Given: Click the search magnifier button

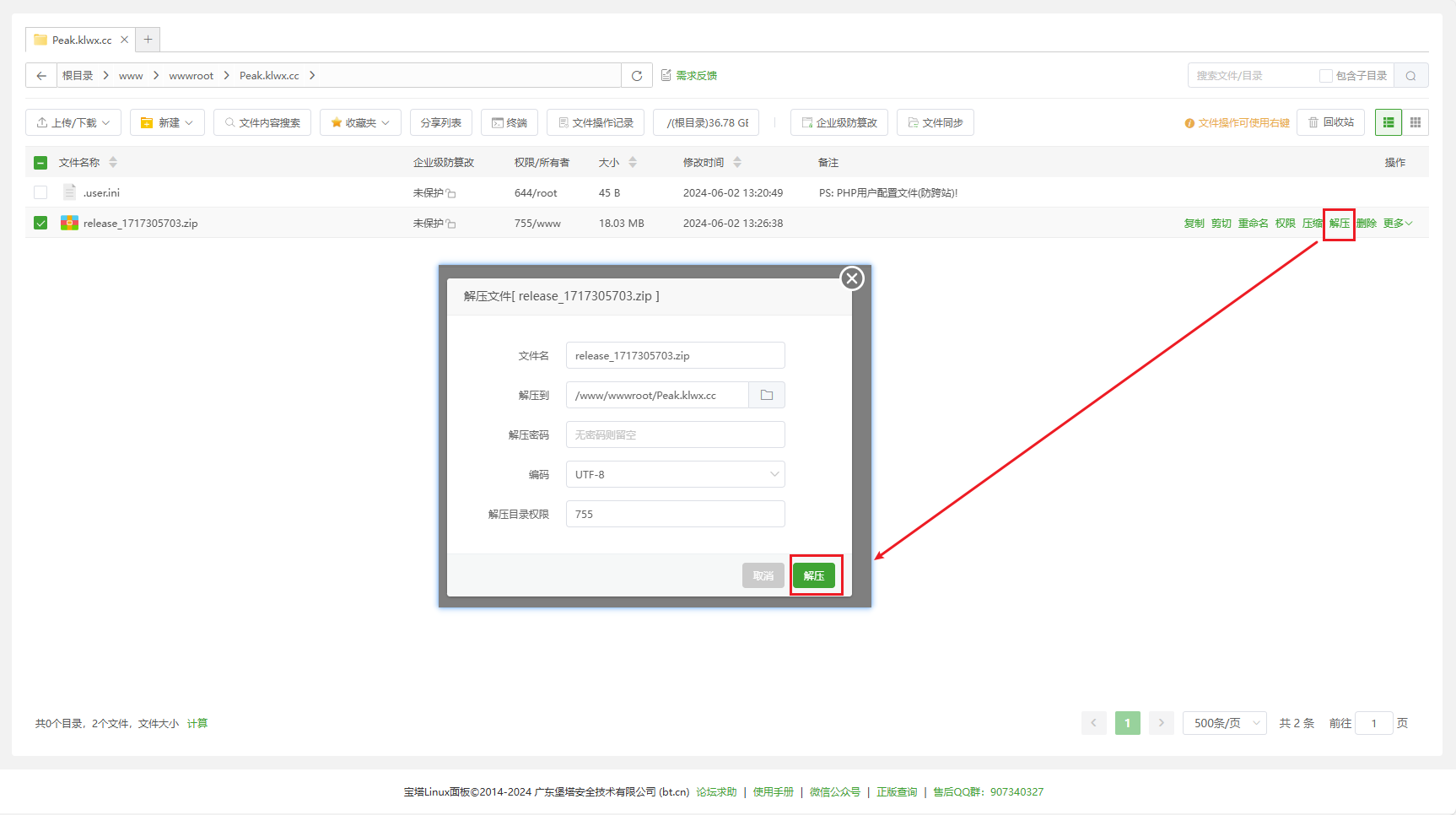Looking at the screenshot, I should (1410, 75).
